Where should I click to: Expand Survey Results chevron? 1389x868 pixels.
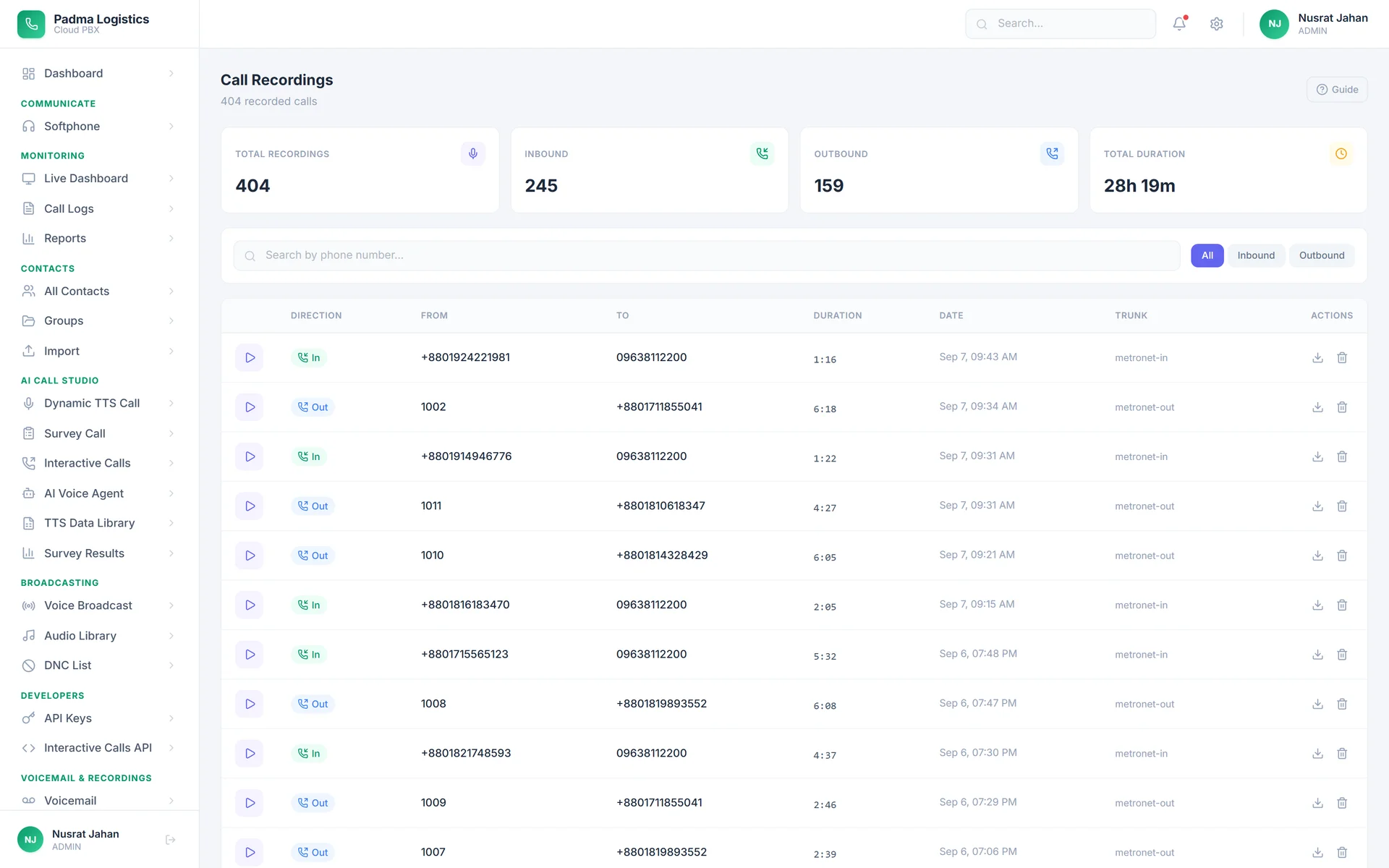[171, 553]
